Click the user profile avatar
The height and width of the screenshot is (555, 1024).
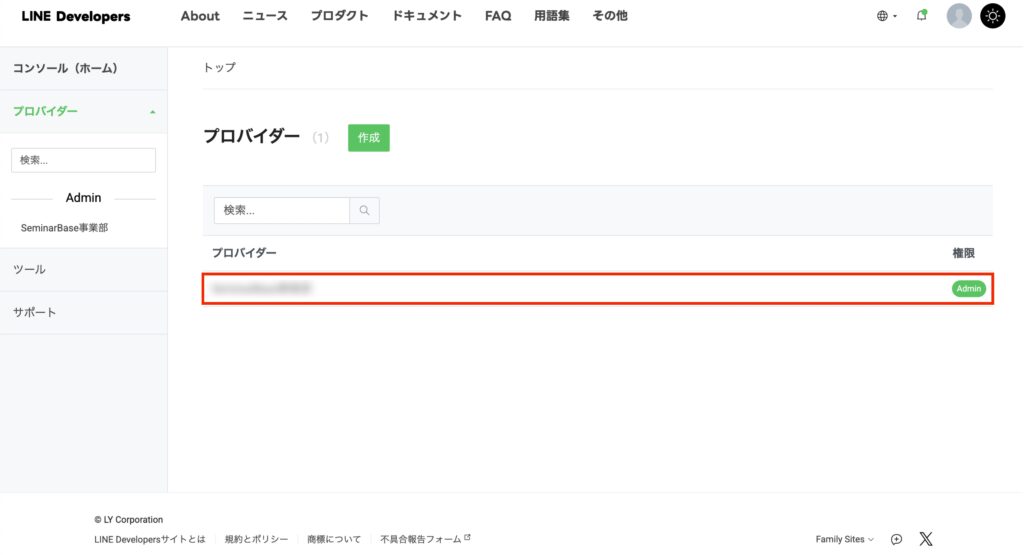959,16
